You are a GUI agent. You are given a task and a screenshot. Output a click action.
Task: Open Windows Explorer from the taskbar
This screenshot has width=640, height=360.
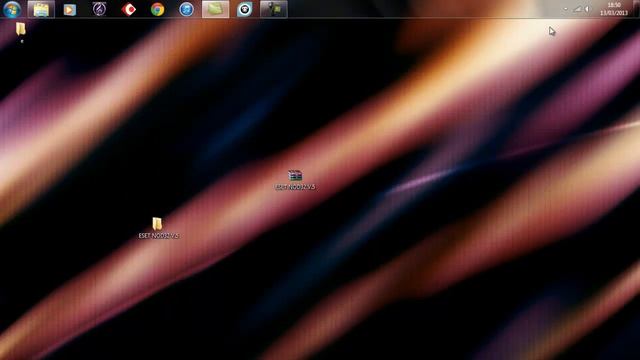[x=41, y=9]
